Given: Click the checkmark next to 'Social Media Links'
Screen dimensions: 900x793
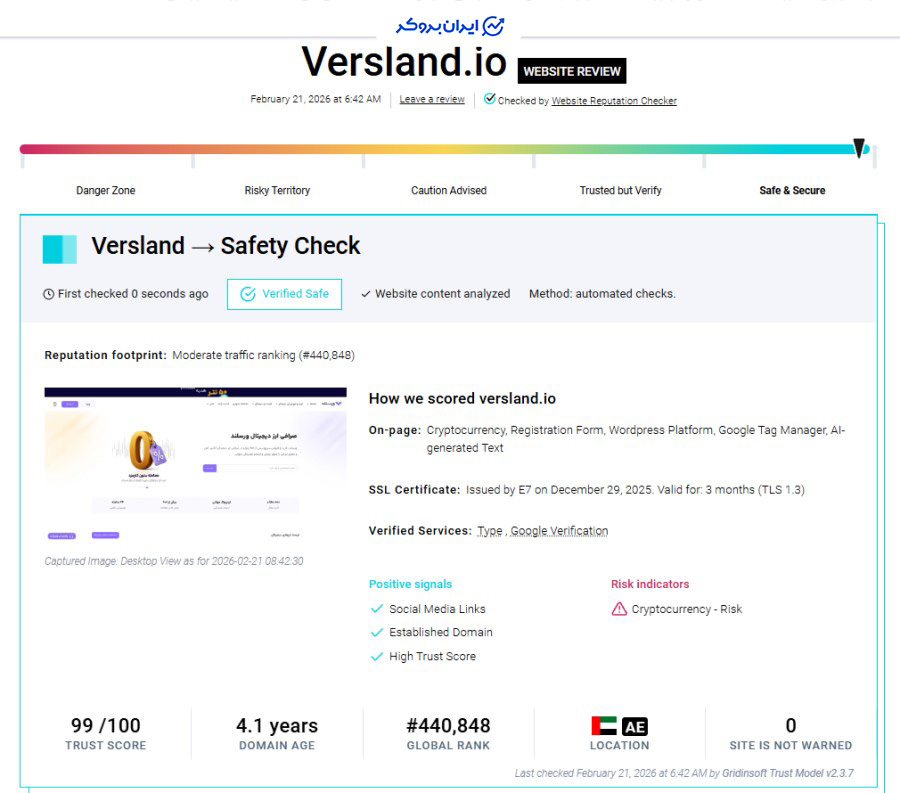Looking at the screenshot, I should point(377,609).
